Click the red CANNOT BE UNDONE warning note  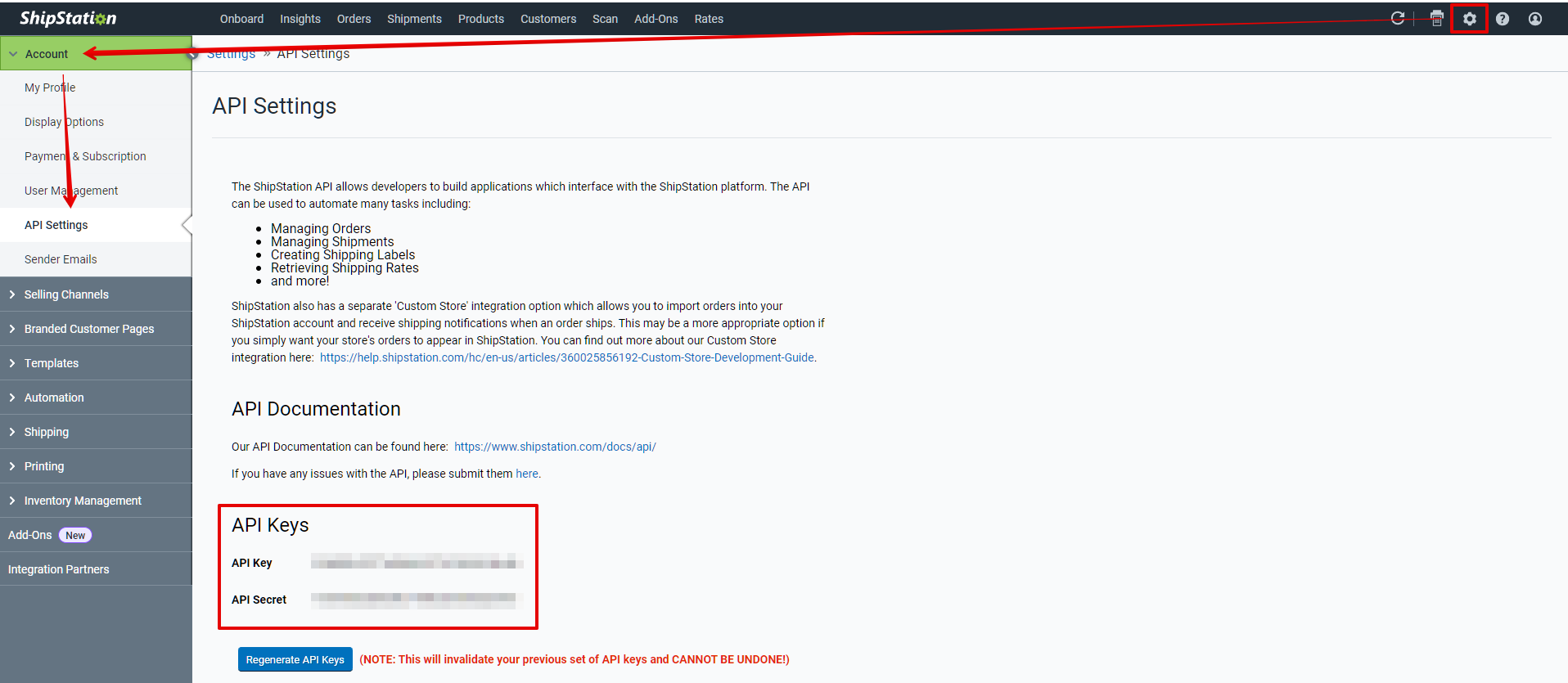pyautogui.click(x=574, y=659)
